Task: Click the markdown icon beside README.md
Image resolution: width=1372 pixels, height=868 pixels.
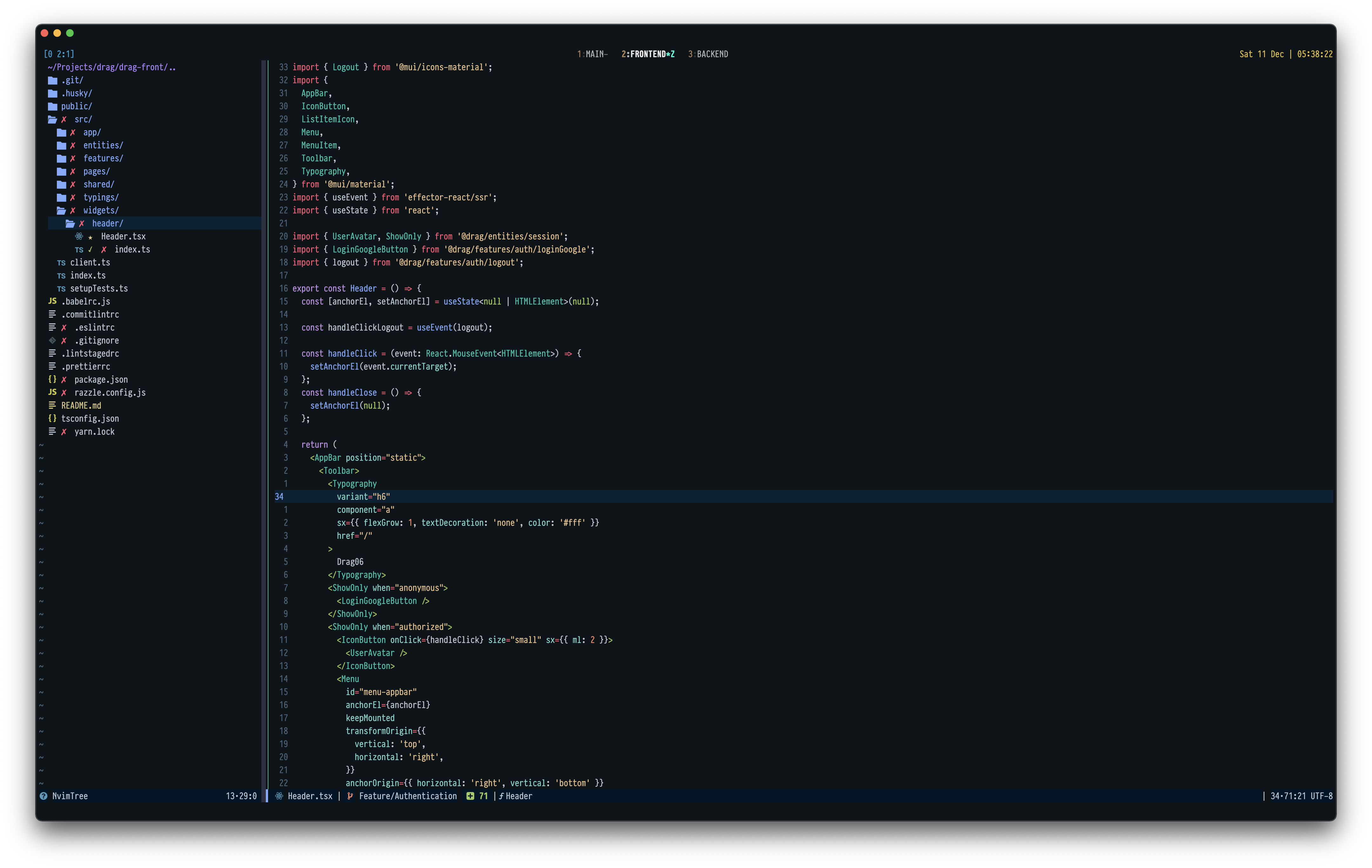Action: [52, 405]
